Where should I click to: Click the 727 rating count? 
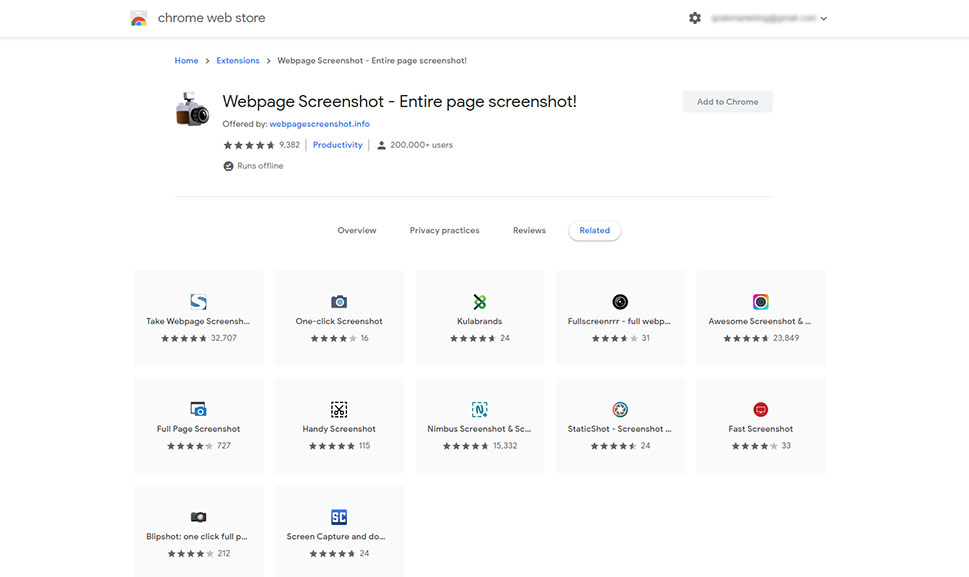(224, 446)
